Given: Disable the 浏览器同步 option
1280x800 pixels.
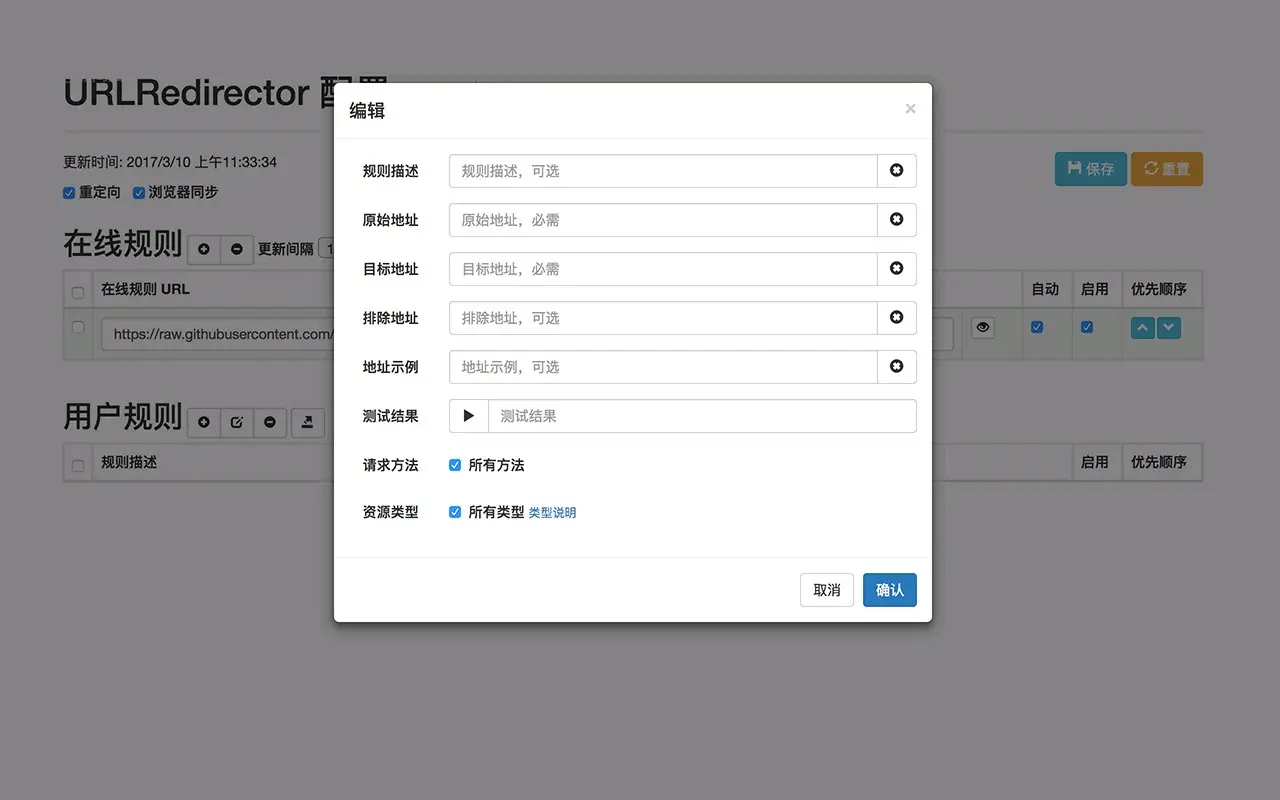Looking at the screenshot, I should tap(139, 192).
